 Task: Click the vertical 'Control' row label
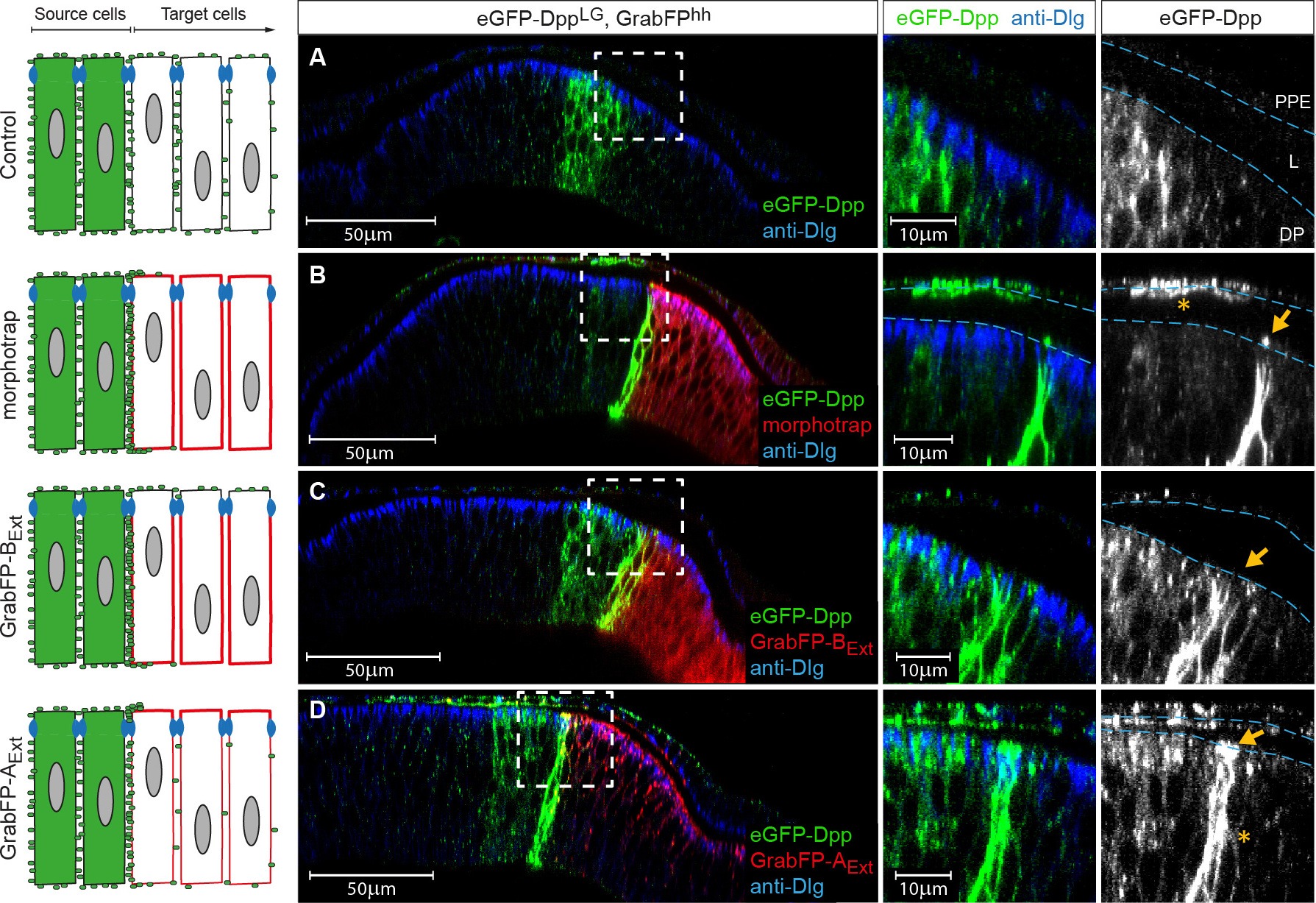point(9,144)
